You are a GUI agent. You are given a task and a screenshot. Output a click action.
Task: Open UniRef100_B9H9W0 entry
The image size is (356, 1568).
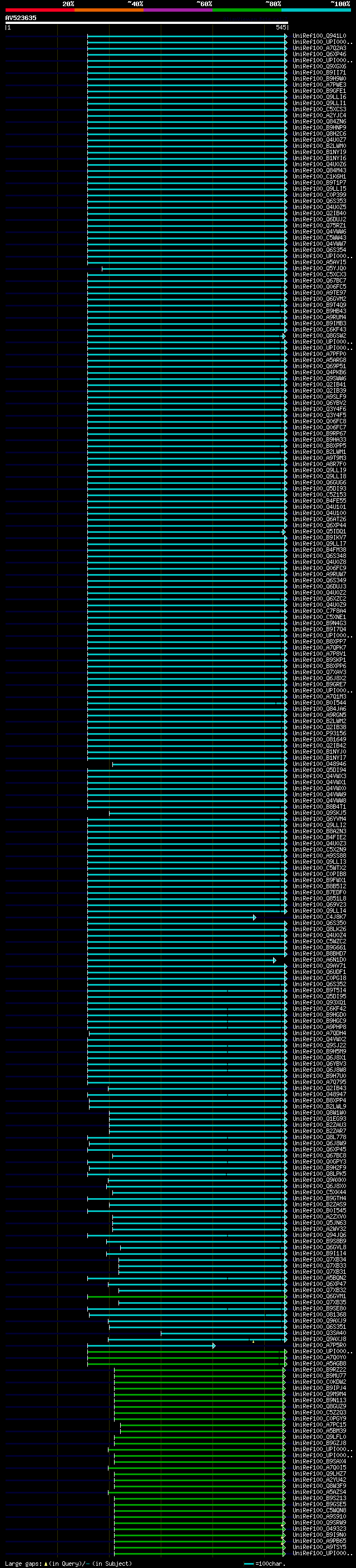pos(319,78)
